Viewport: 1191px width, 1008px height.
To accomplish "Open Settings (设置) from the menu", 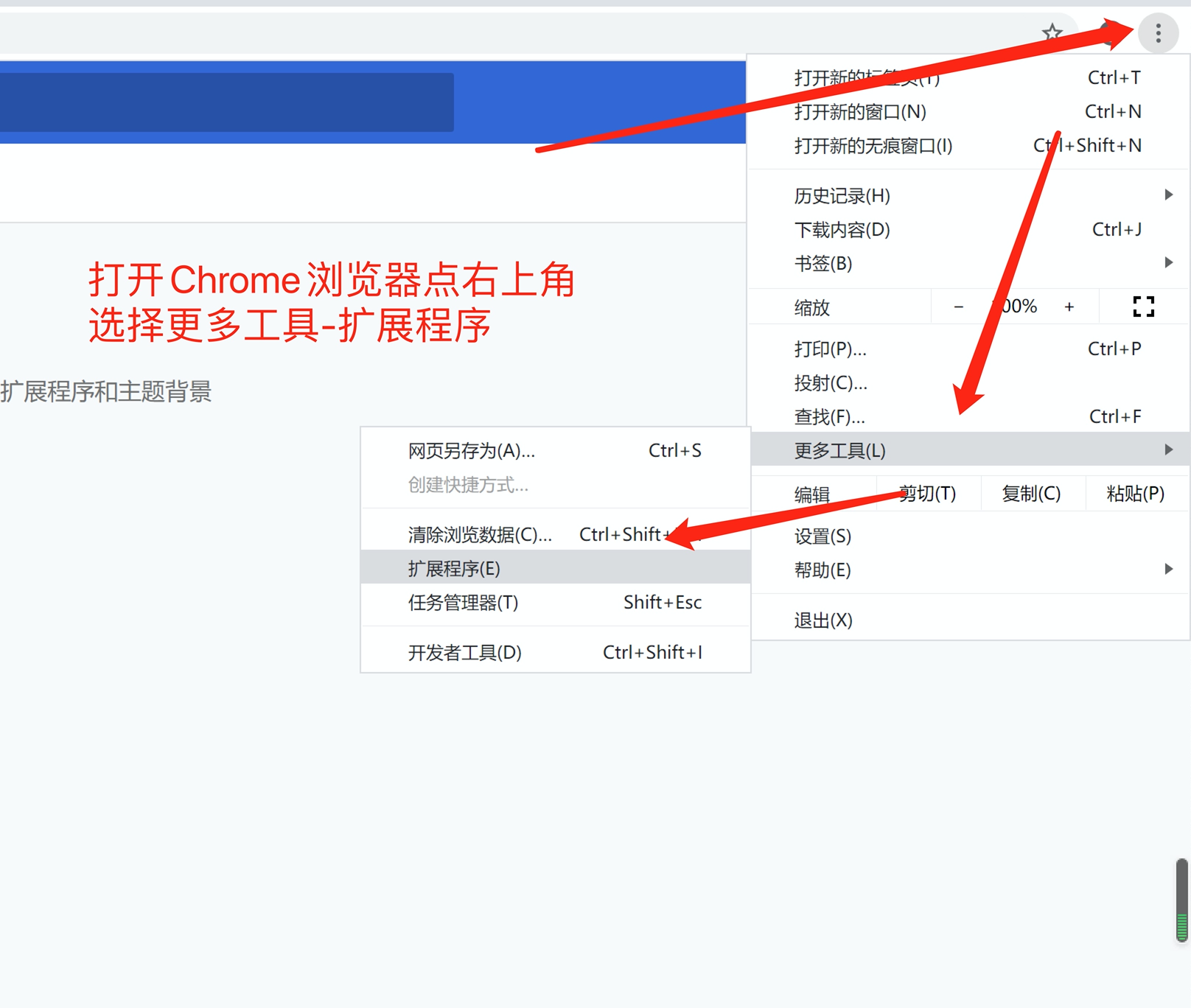I will point(968,536).
